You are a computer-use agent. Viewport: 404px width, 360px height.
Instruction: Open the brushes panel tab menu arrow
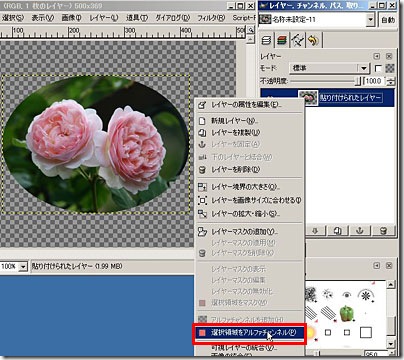[x=377, y=266]
